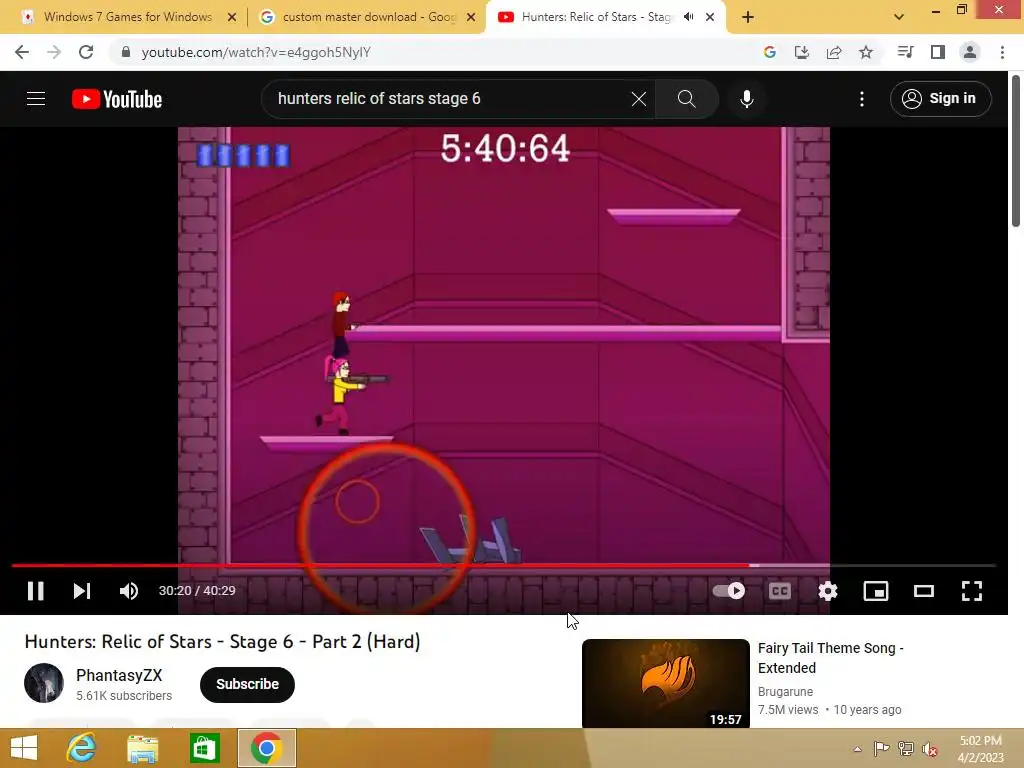Open the Brugarune channel name

(785, 692)
